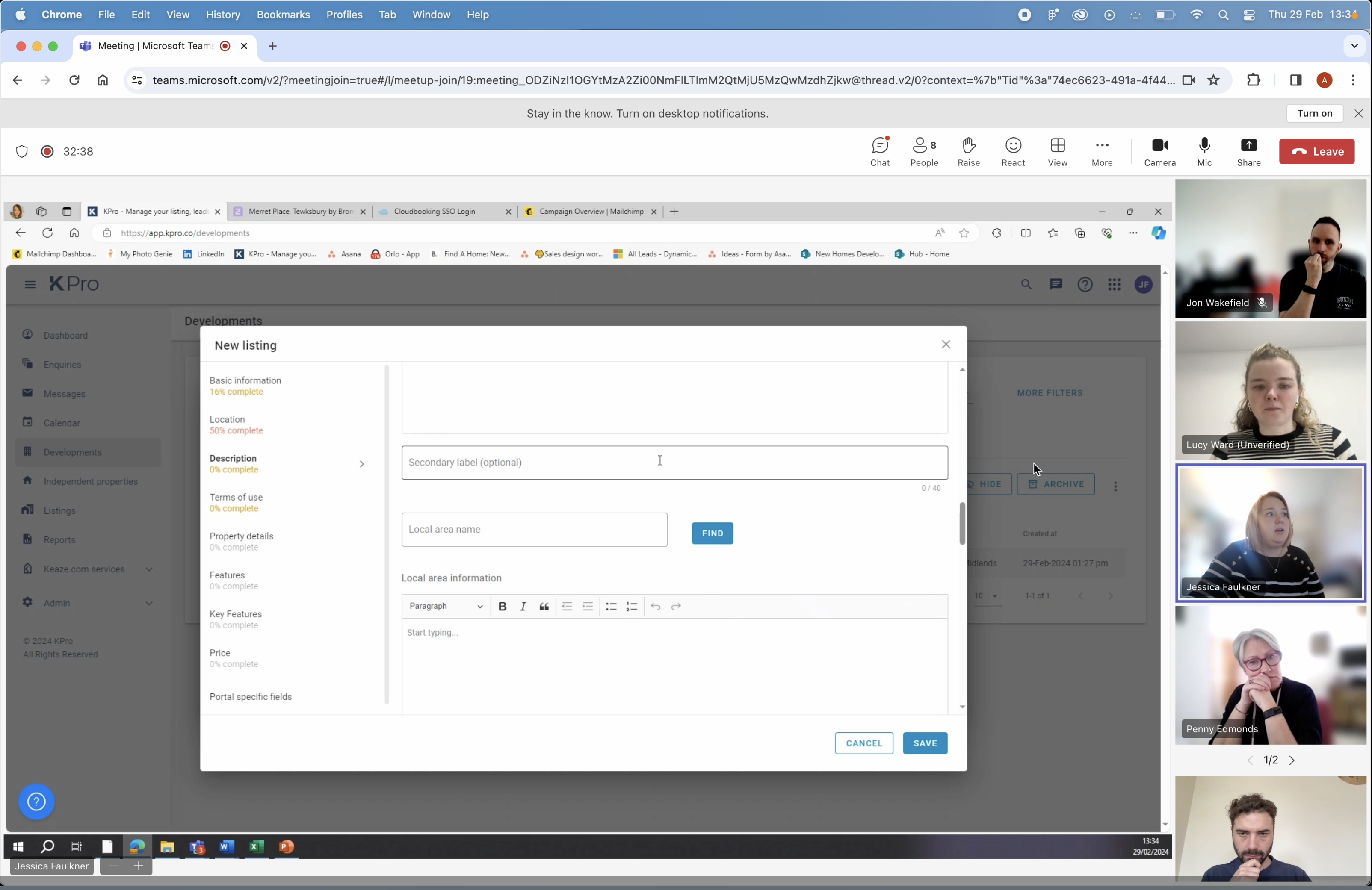
Task: Click the Secondary label input field
Action: pos(674,463)
